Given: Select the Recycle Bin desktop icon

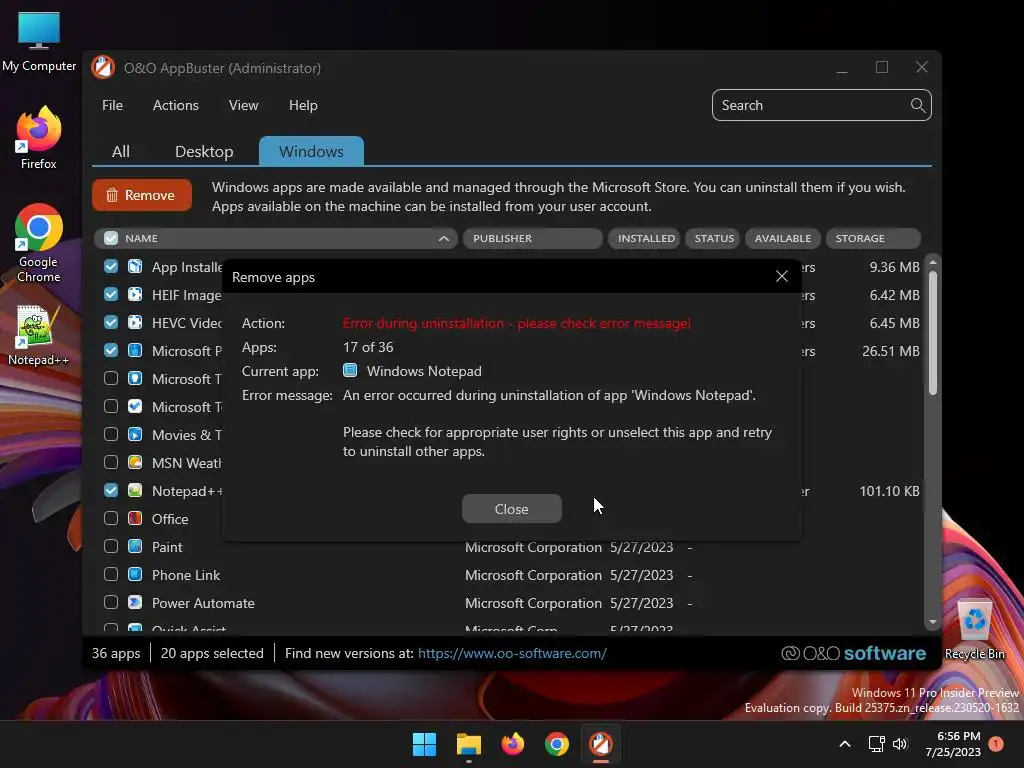Looking at the screenshot, I should click(x=974, y=630).
